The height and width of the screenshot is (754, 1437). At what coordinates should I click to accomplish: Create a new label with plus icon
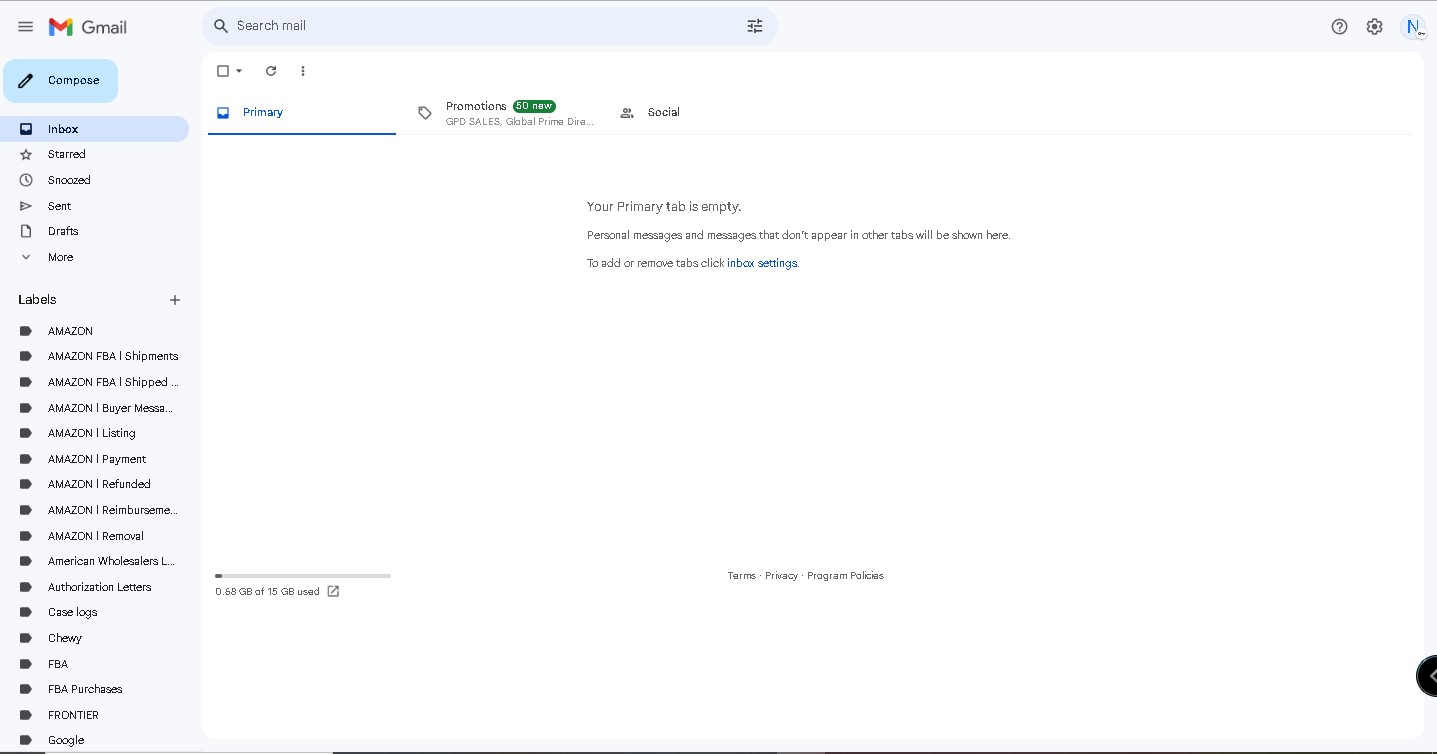point(175,300)
